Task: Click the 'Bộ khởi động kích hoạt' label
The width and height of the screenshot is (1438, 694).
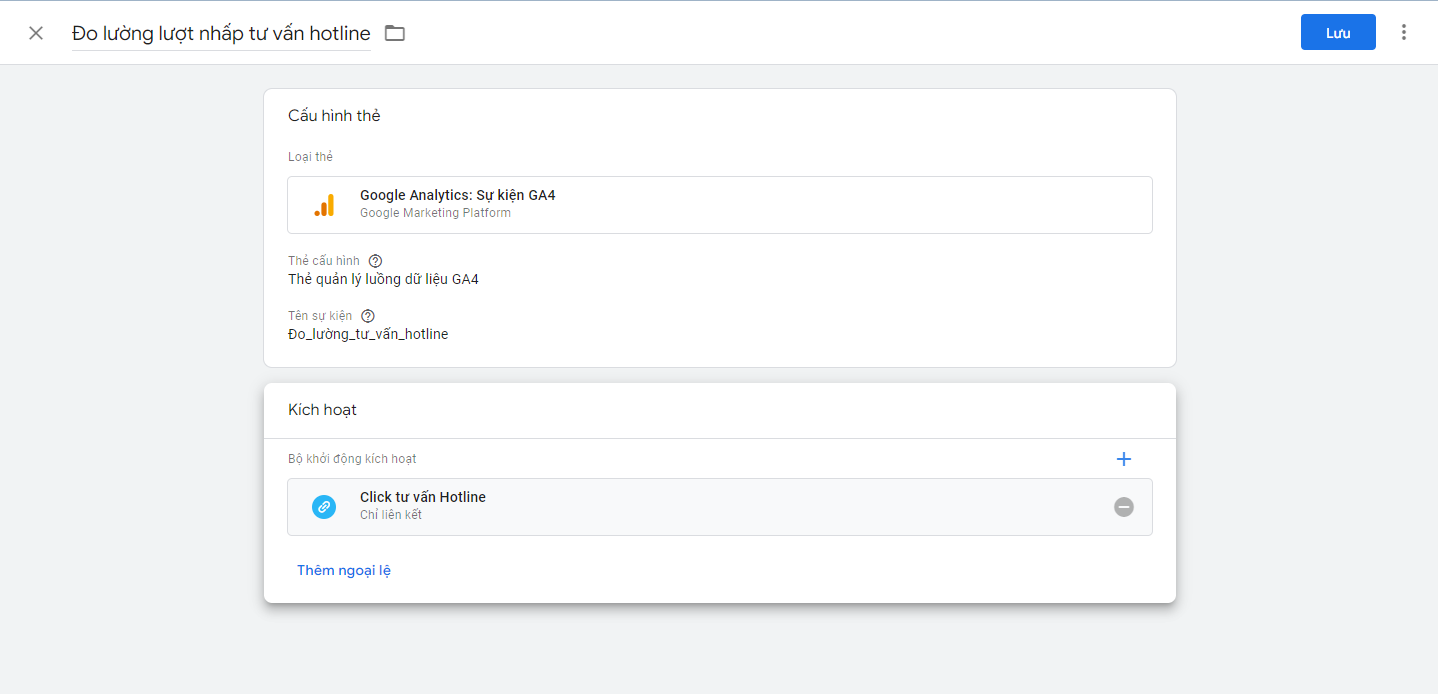Action: [x=352, y=459]
